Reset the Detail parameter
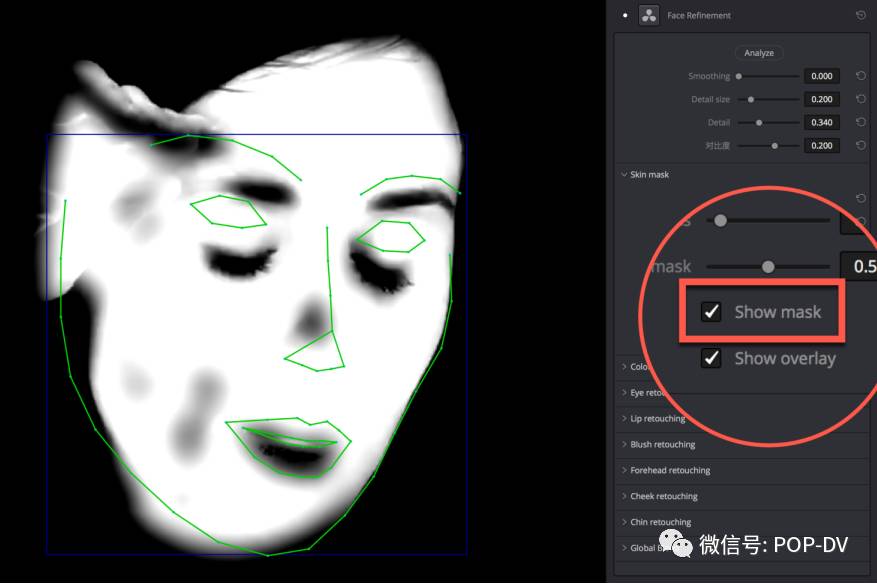This screenshot has width=877, height=584. click(x=861, y=122)
